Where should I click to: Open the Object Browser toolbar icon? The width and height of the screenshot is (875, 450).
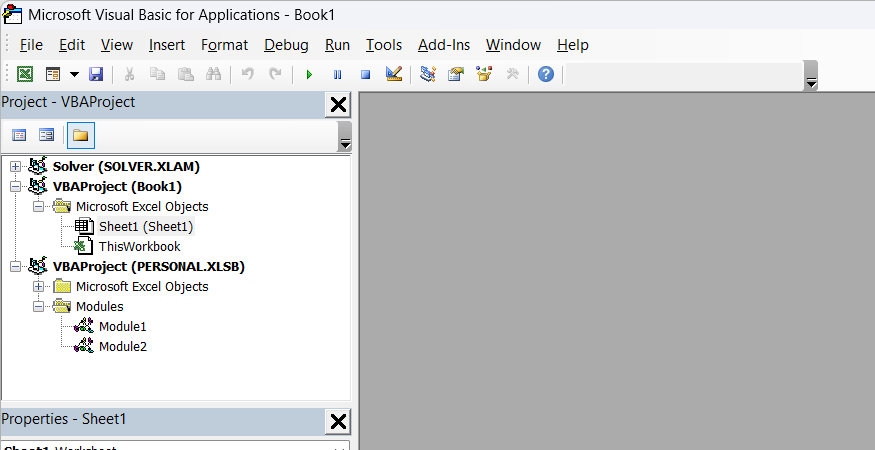pos(484,74)
